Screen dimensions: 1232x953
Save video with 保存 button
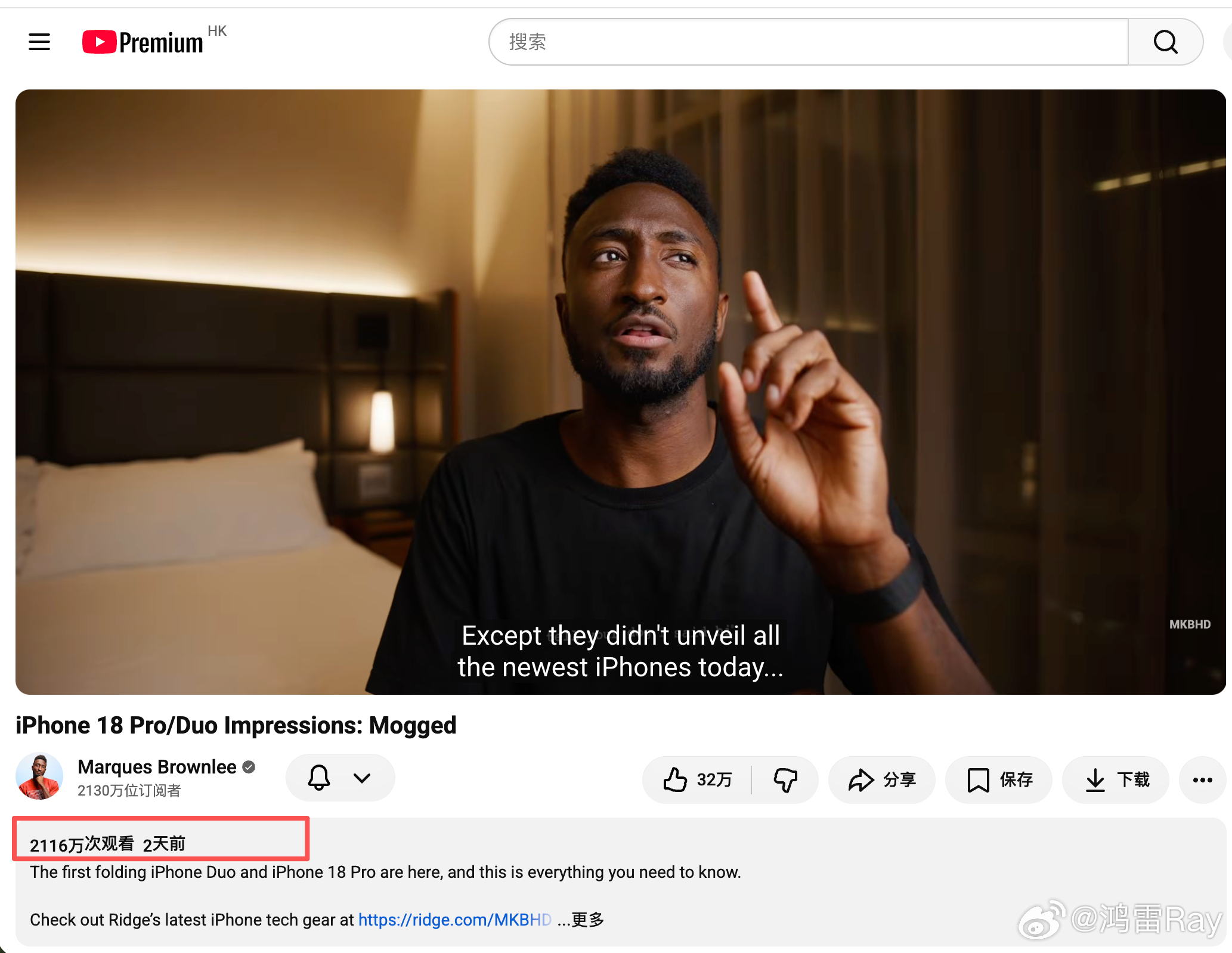[x=999, y=779]
